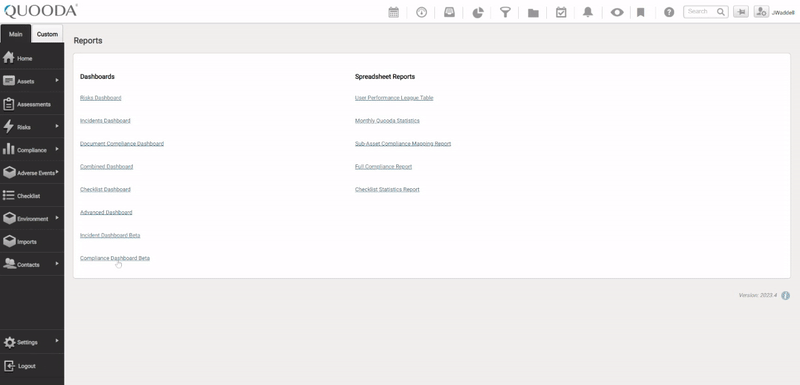The height and width of the screenshot is (385, 800).
Task: Click the funnel filter icon
Action: point(505,12)
